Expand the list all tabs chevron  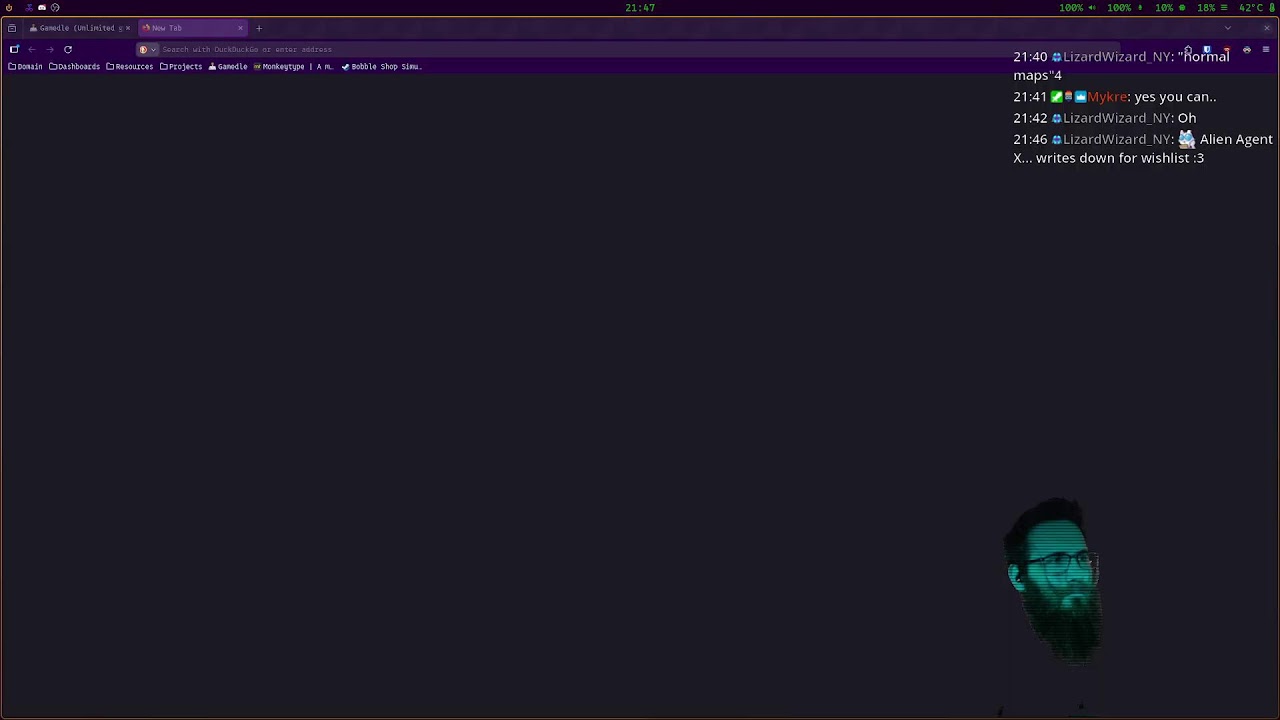(x=1227, y=28)
